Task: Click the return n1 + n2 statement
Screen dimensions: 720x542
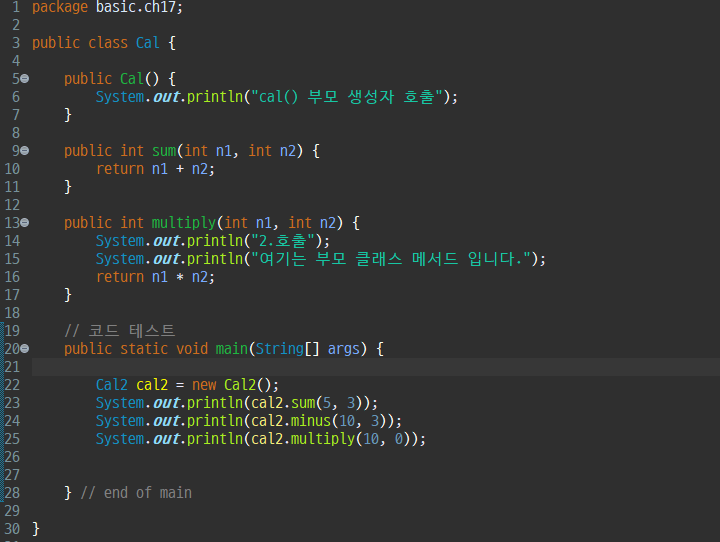Action: click(x=155, y=169)
